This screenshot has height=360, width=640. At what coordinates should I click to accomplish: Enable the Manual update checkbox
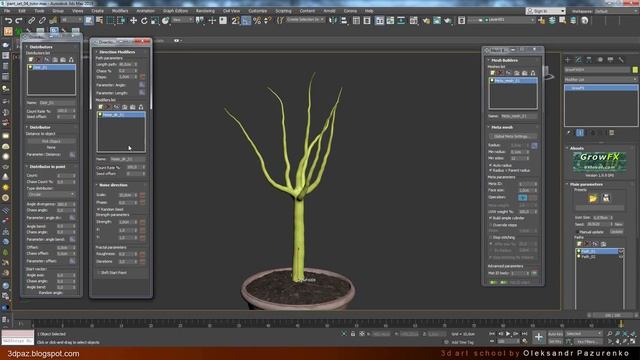(x=577, y=232)
